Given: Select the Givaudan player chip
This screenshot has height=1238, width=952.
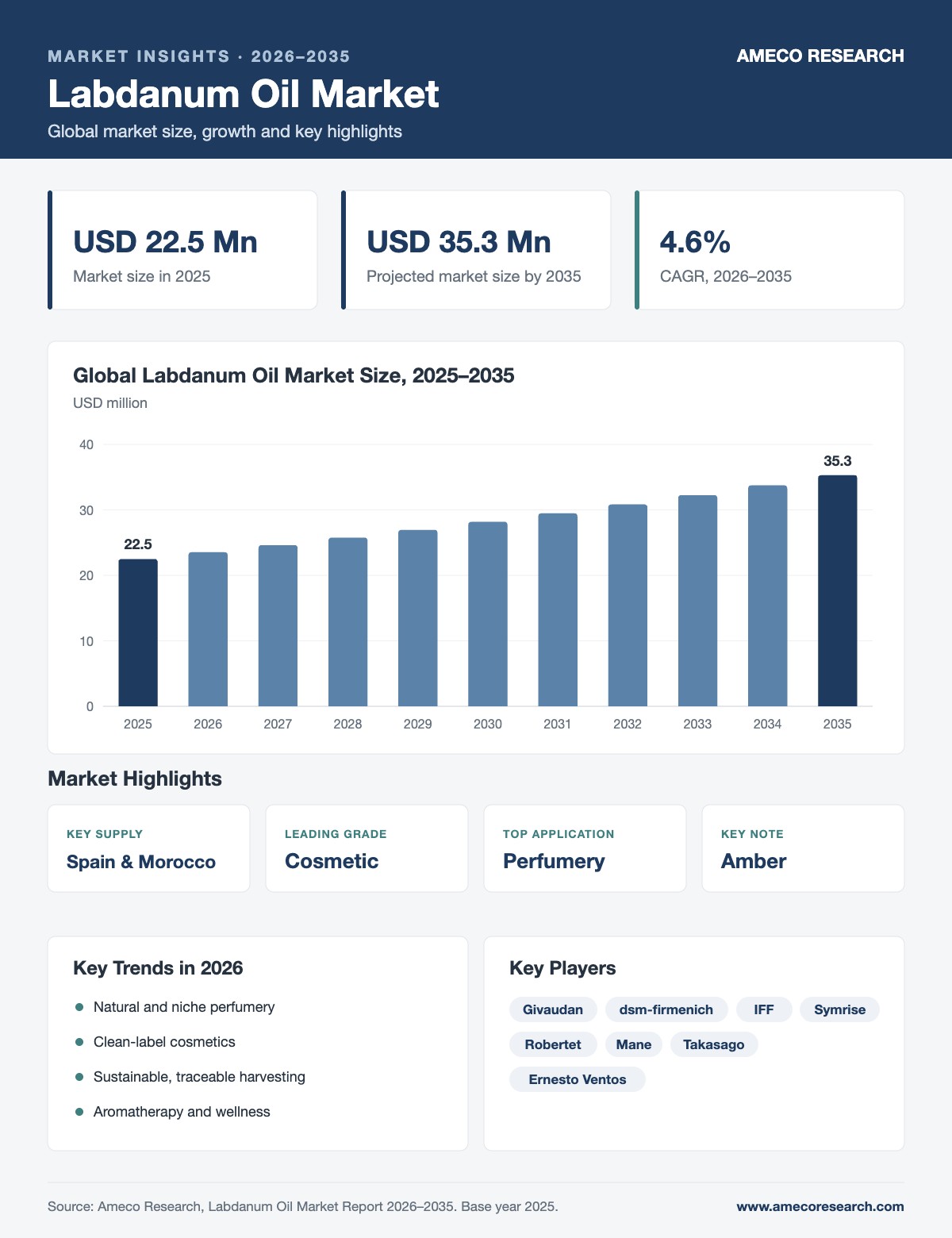Looking at the screenshot, I should (x=553, y=1009).
